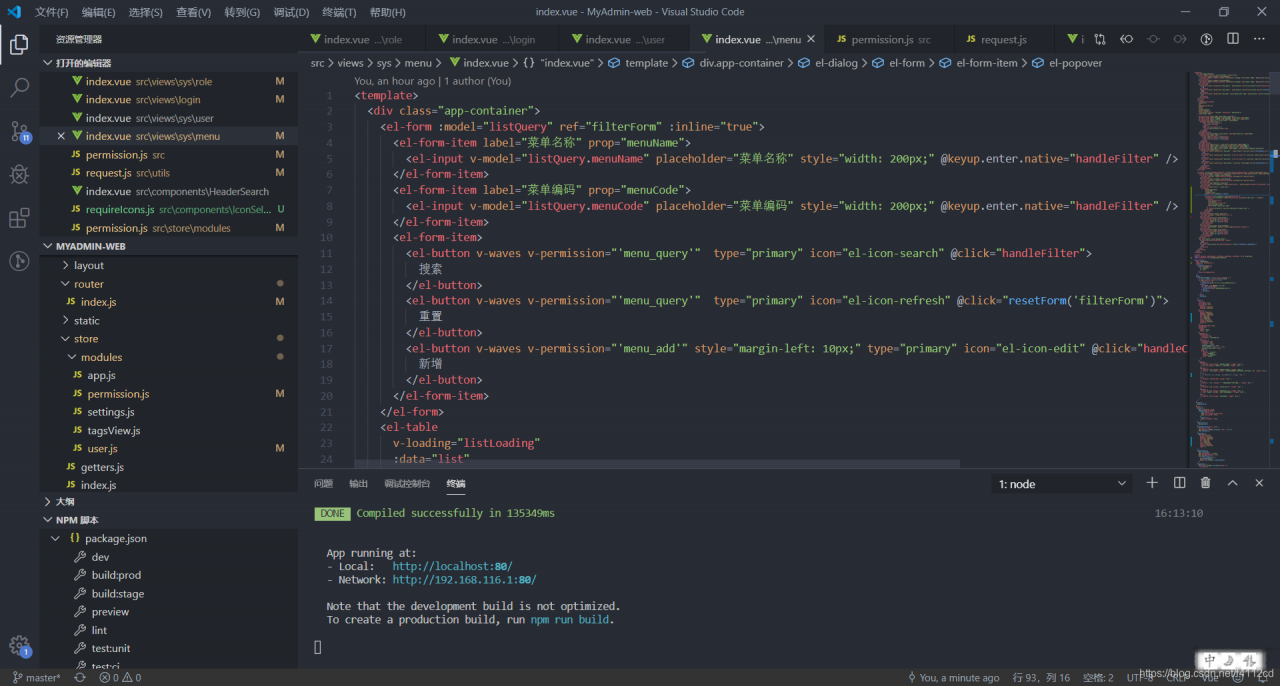Open the Debug (调试) menu
Image resolution: width=1280 pixels, height=686 pixels.
pyautogui.click(x=291, y=12)
